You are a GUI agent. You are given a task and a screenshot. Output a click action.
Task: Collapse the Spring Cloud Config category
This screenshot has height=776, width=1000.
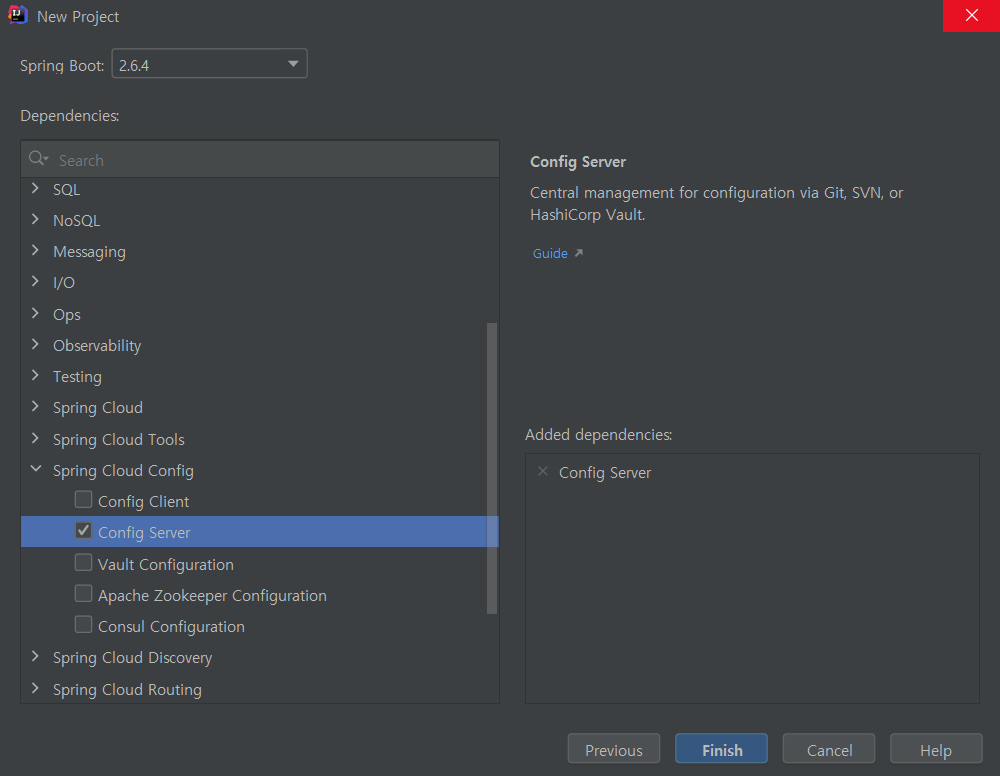[36, 470]
